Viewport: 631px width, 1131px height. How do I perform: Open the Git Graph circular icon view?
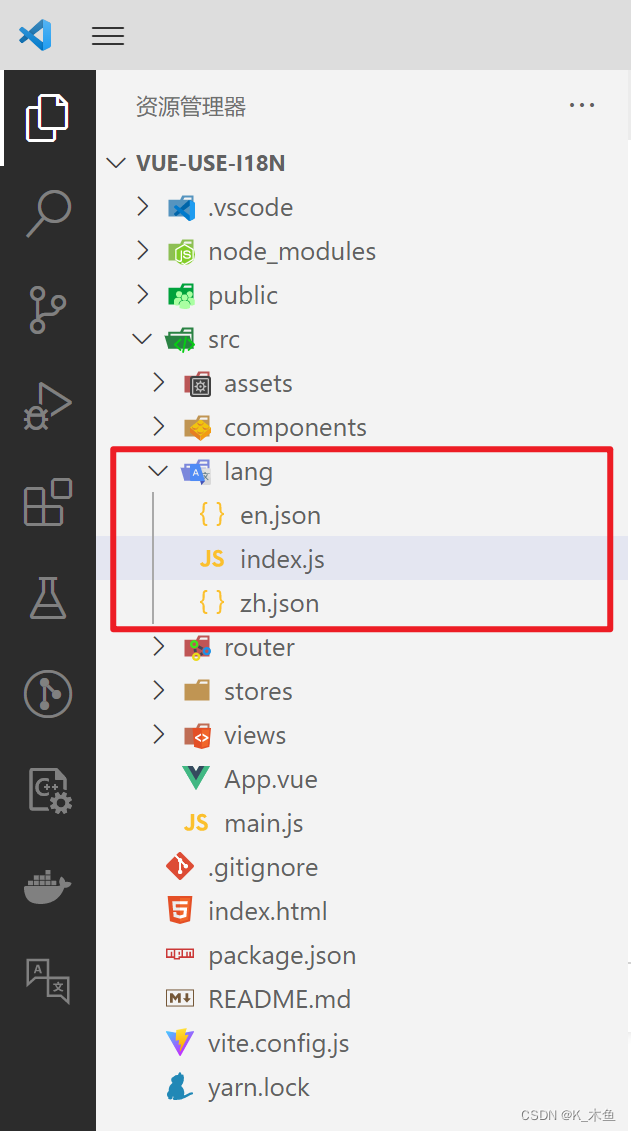(48, 694)
